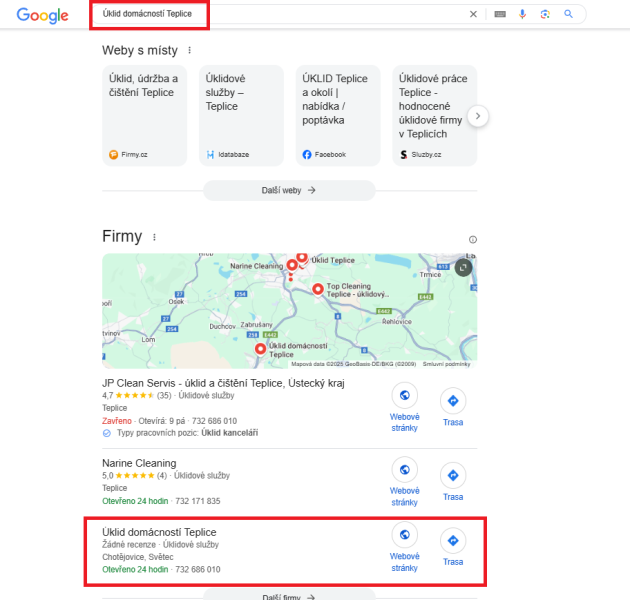
Task: Click the blue magnifier search icon
Action: point(568,14)
